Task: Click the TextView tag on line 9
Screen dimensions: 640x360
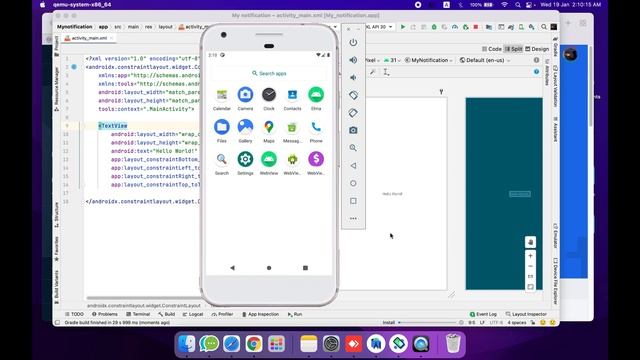Action: 113,126
